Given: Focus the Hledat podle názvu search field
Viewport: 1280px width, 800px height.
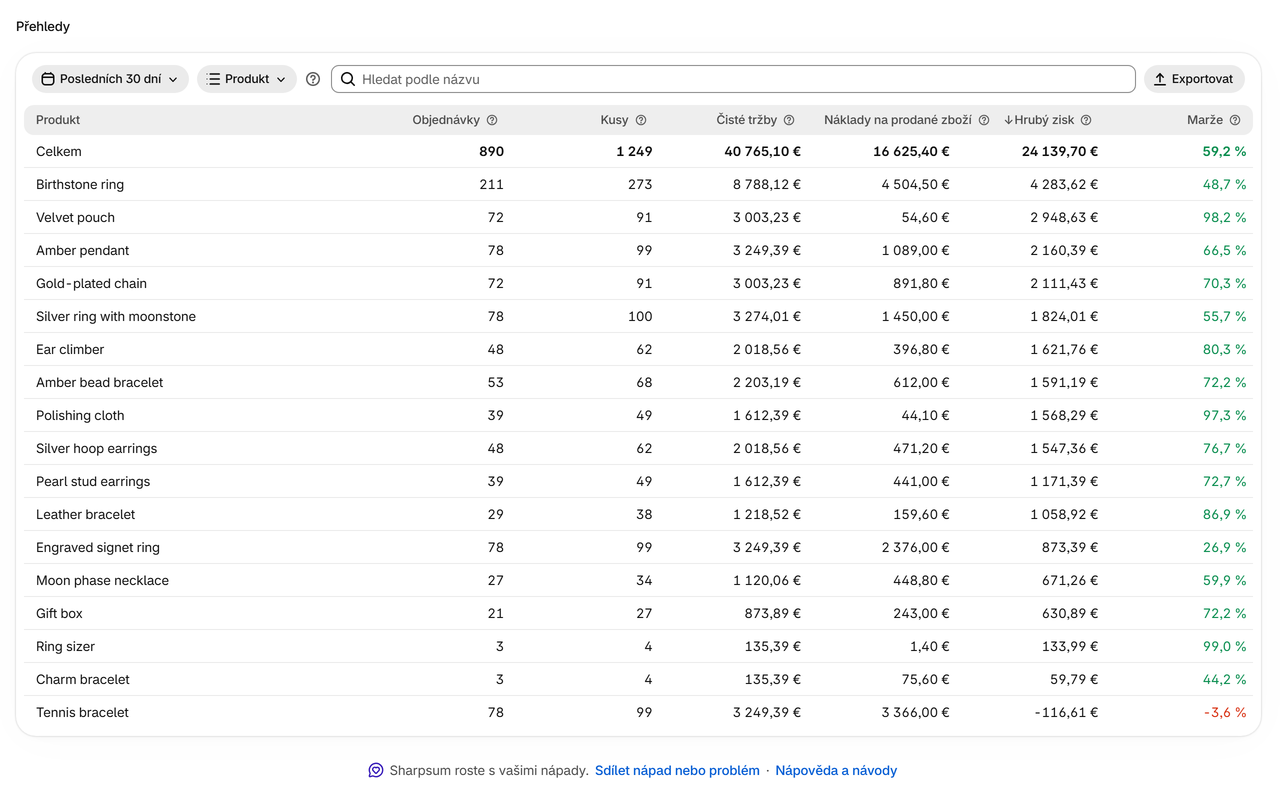Looking at the screenshot, I should pos(733,79).
